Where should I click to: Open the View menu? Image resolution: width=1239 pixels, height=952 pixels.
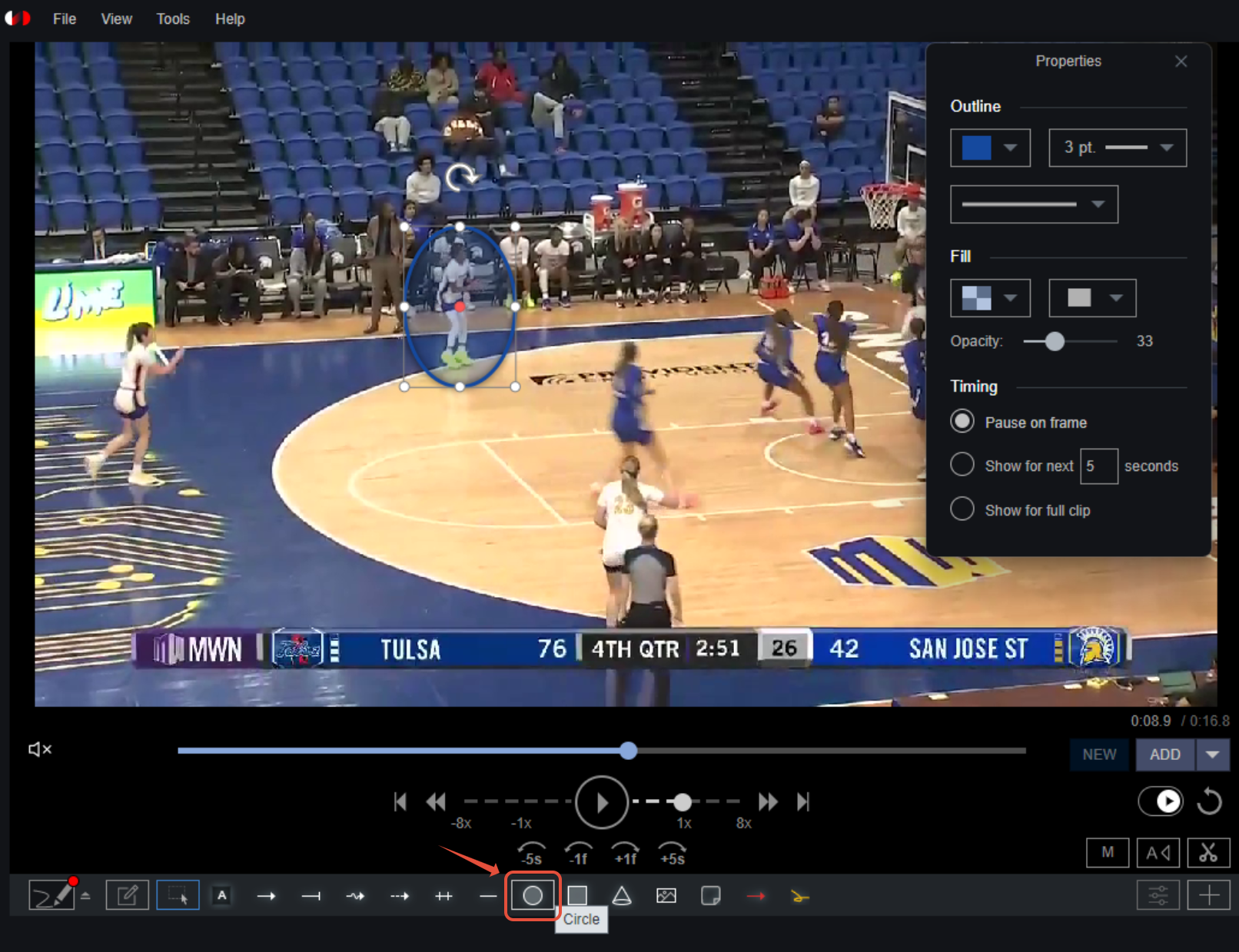coord(116,19)
